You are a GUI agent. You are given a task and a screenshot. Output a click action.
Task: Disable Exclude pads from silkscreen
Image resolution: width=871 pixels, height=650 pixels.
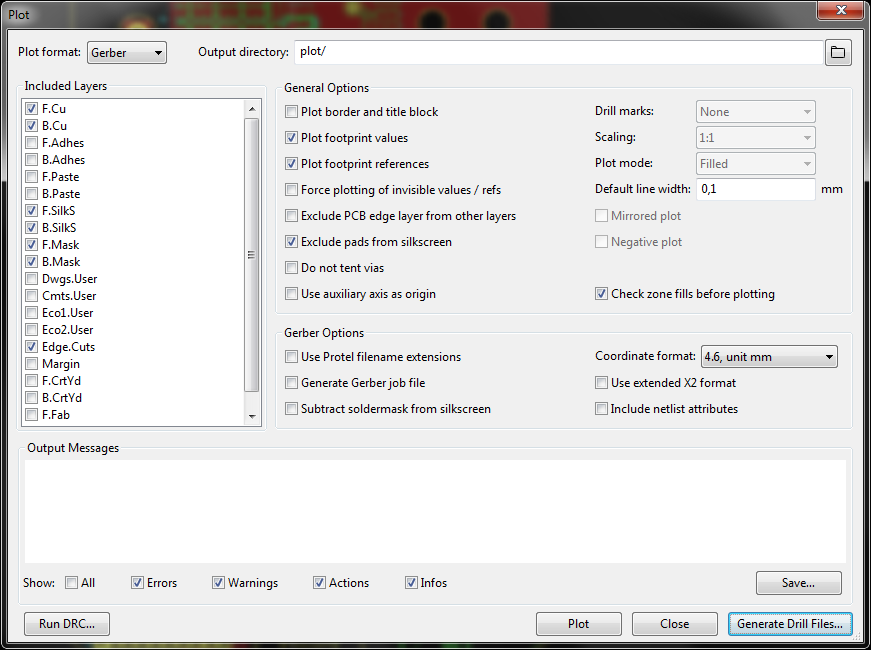pyautogui.click(x=292, y=242)
